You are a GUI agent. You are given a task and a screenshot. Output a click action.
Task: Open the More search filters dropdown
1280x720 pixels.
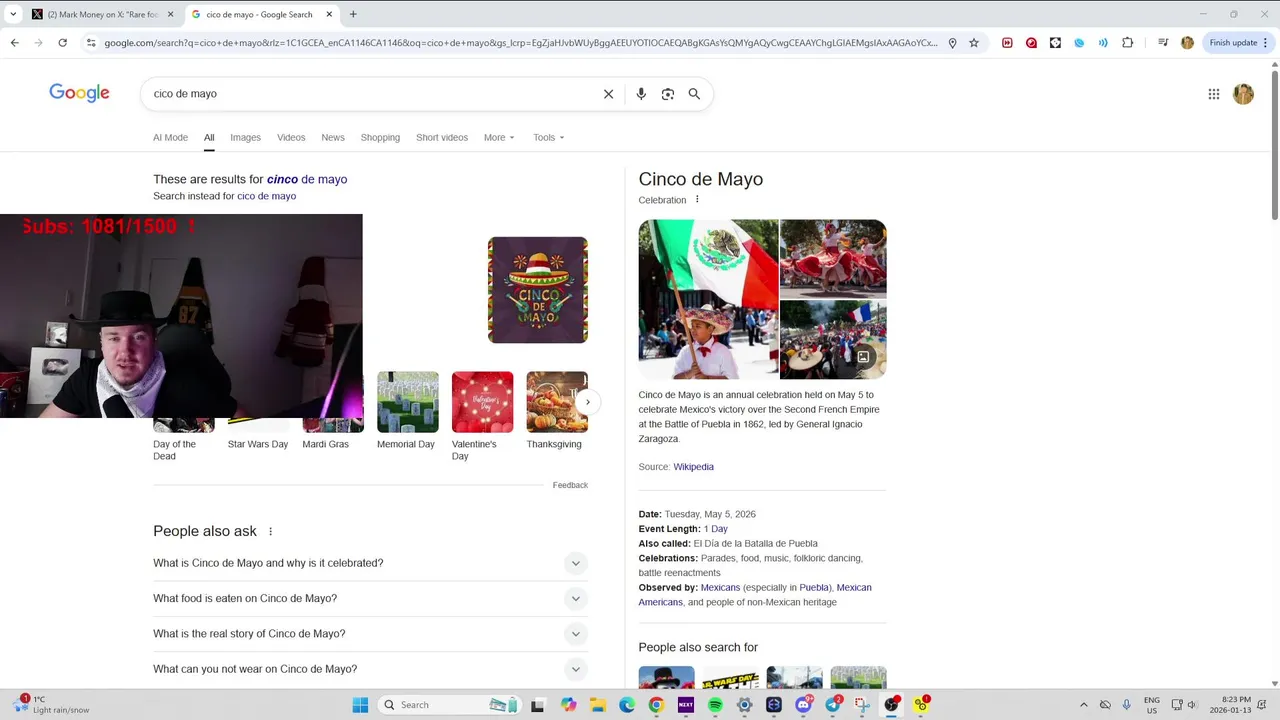click(x=499, y=137)
